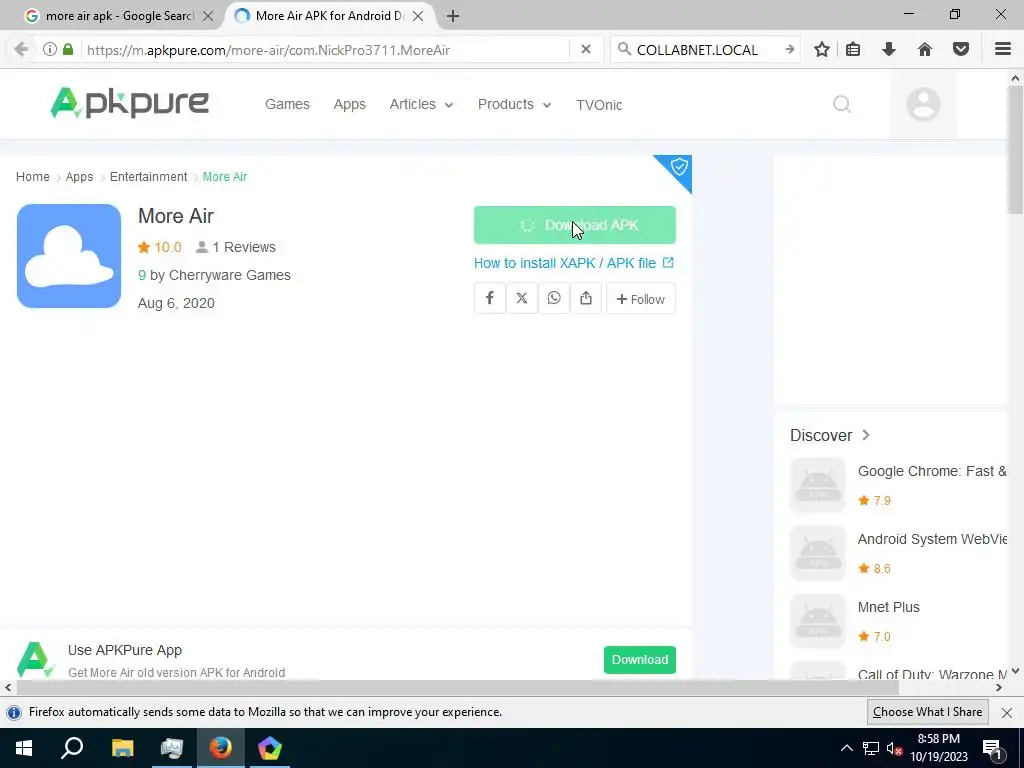
Task: Go to Firefox home page icon
Action: tap(924, 50)
